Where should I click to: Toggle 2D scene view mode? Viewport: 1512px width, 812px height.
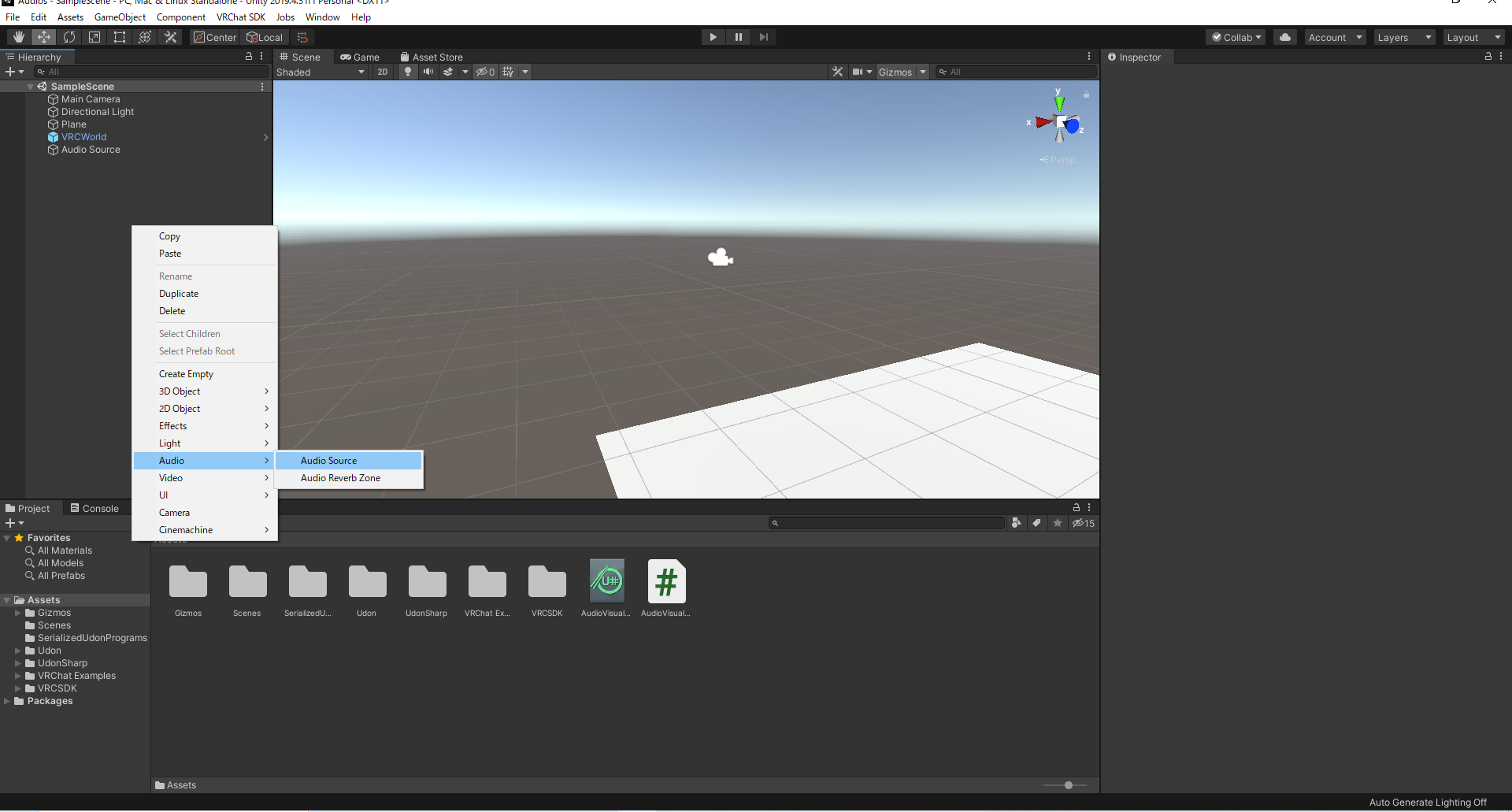[x=383, y=72]
